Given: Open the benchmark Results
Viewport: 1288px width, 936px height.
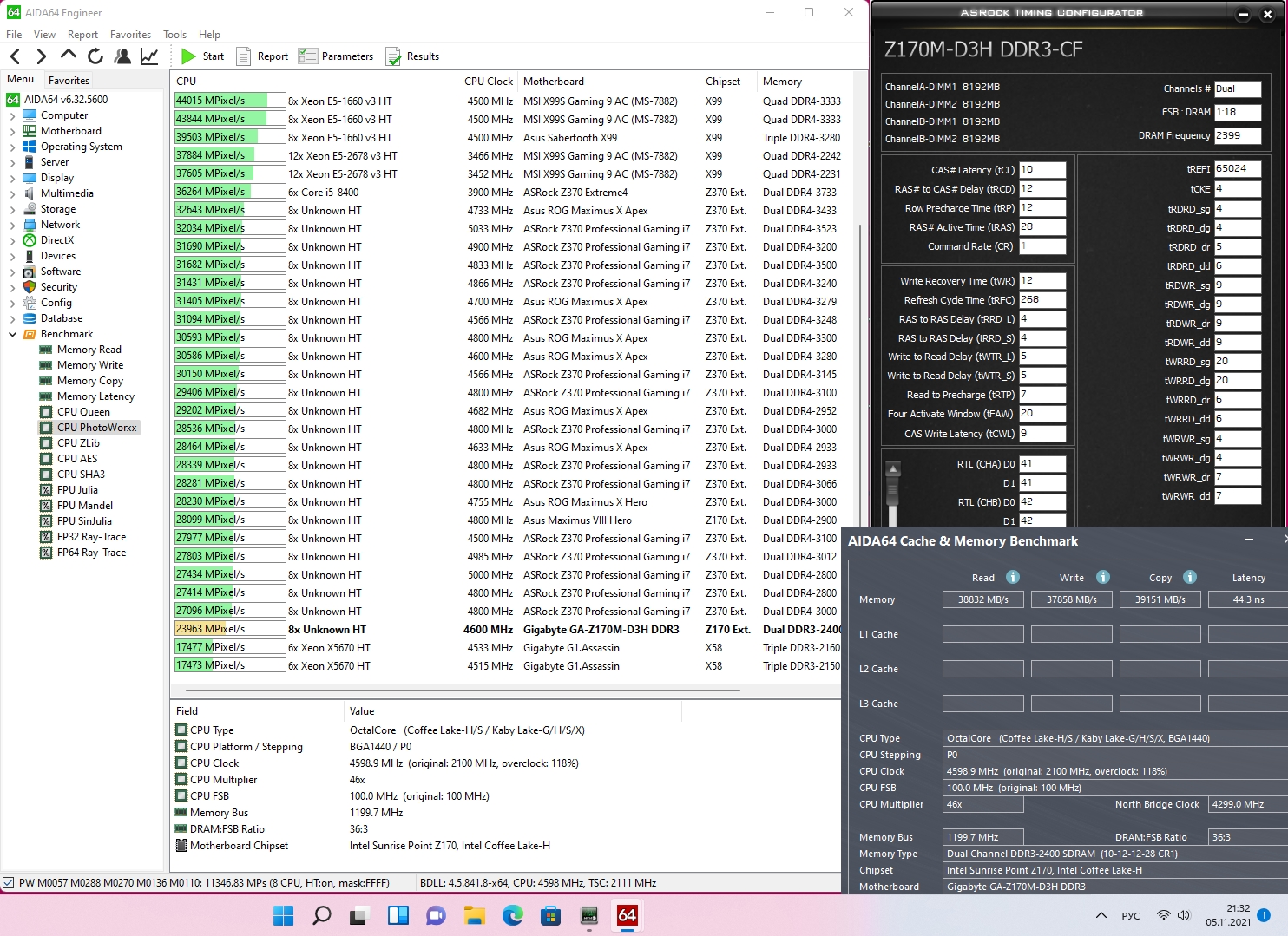Looking at the screenshot, I should [412, 56].
